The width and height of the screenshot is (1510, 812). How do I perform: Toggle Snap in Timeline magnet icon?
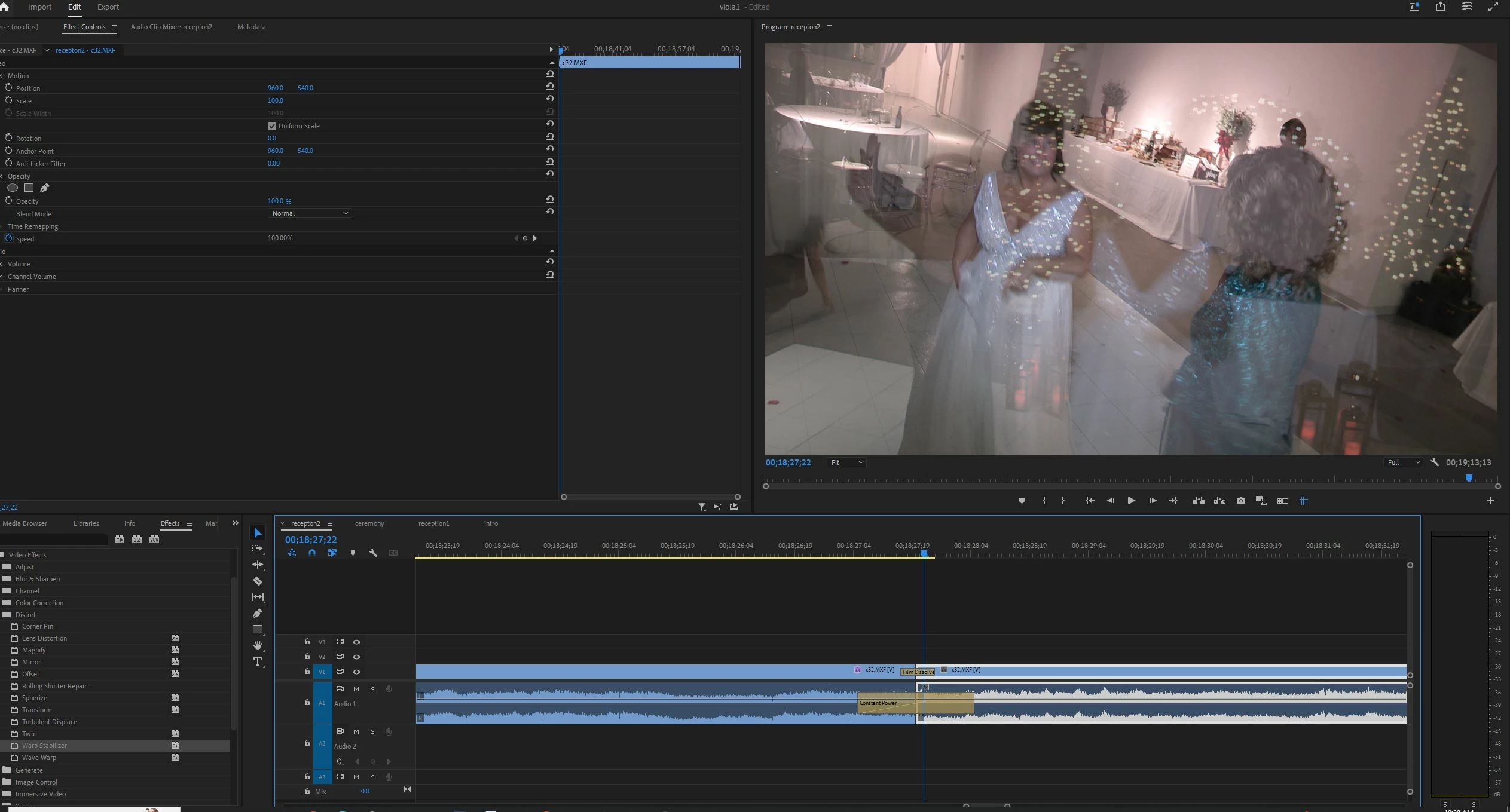(311, 553)
